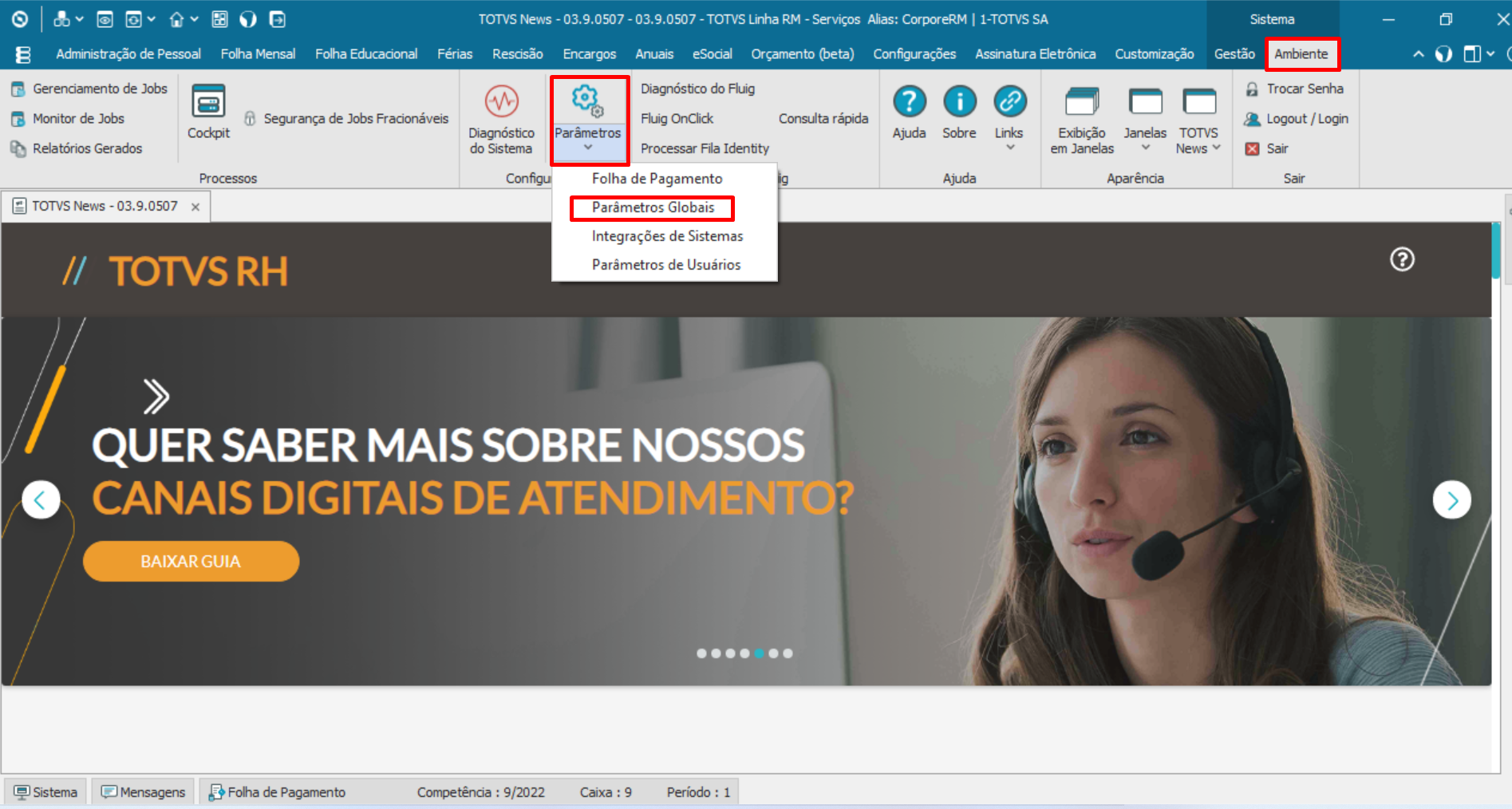Open the Ajuda help icon

(x=910, y=101)
